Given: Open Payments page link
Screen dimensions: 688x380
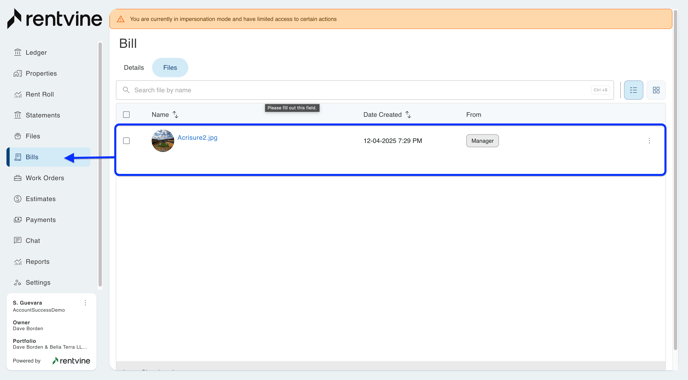Looking at the screenshot, I should 40,219.
